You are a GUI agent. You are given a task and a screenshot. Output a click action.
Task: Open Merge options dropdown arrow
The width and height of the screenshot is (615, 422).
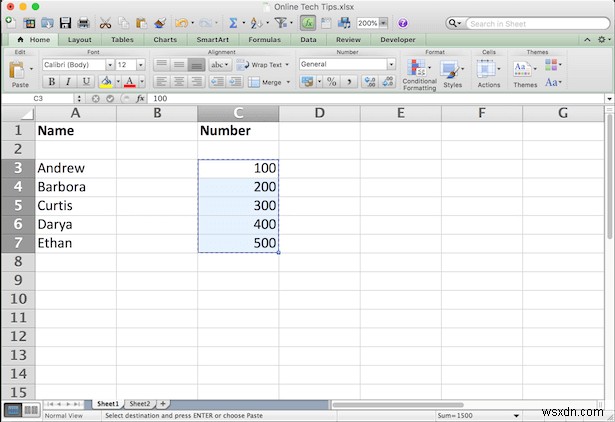tap(288, 82)
